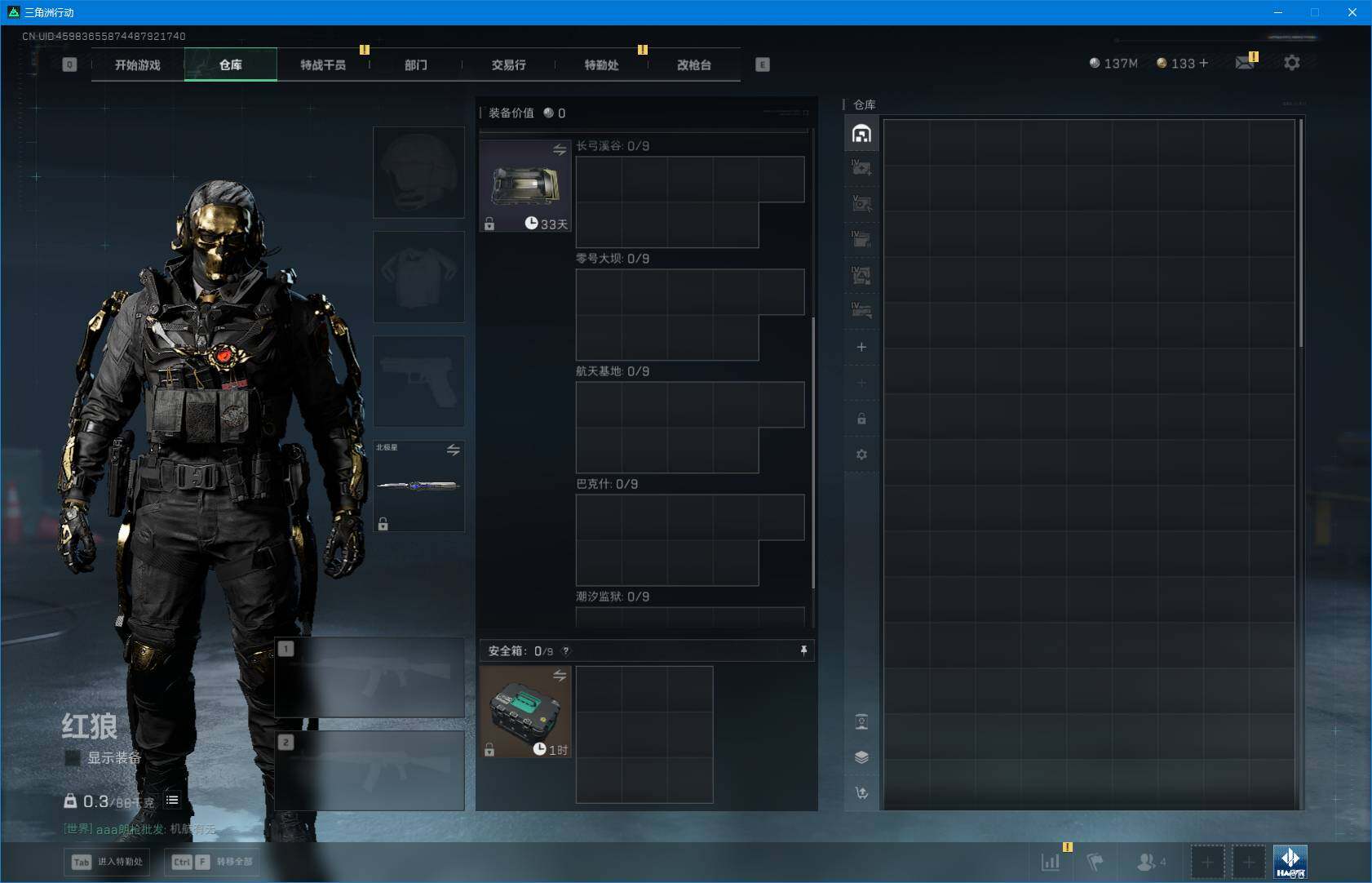The height and width of the screenshot is (883, 1372).
Task: Open the carry weight details list
Action: click(172, 801)
